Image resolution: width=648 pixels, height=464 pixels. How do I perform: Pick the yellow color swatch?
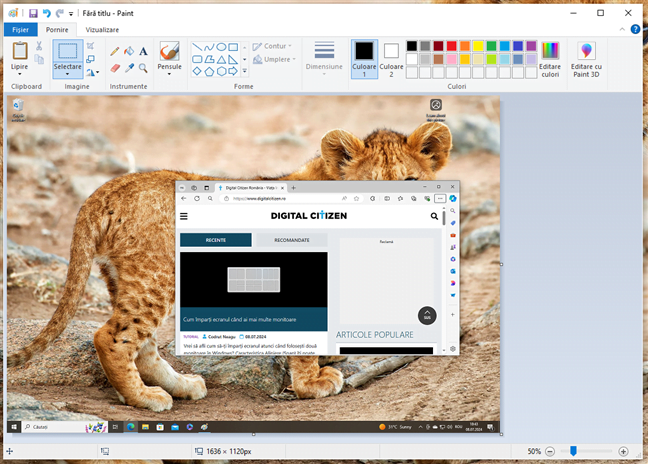478,46
